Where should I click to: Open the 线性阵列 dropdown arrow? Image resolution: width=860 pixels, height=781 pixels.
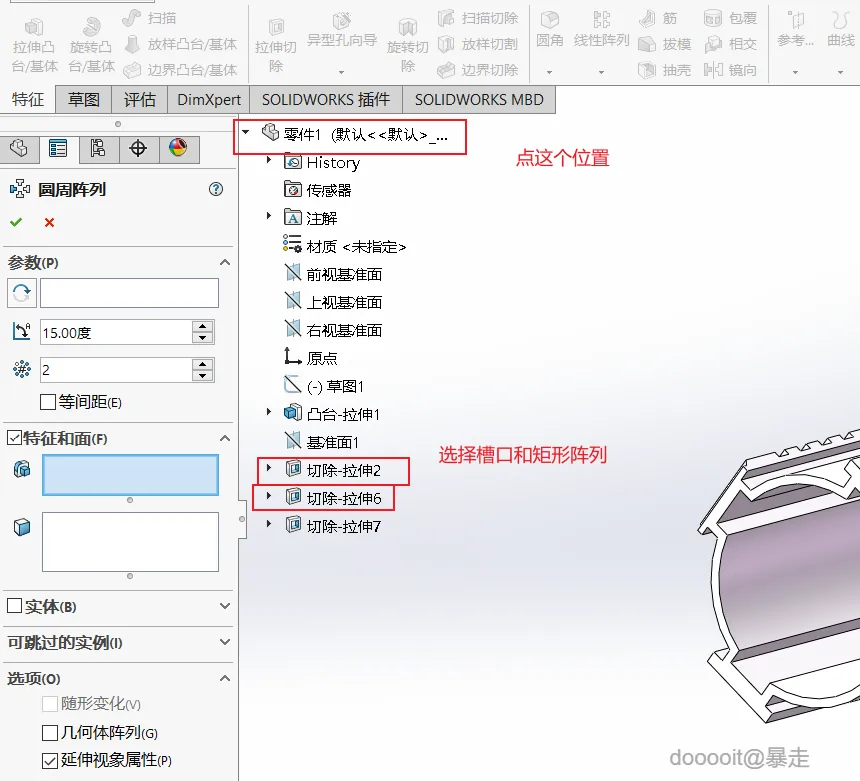tap(601, 72)
